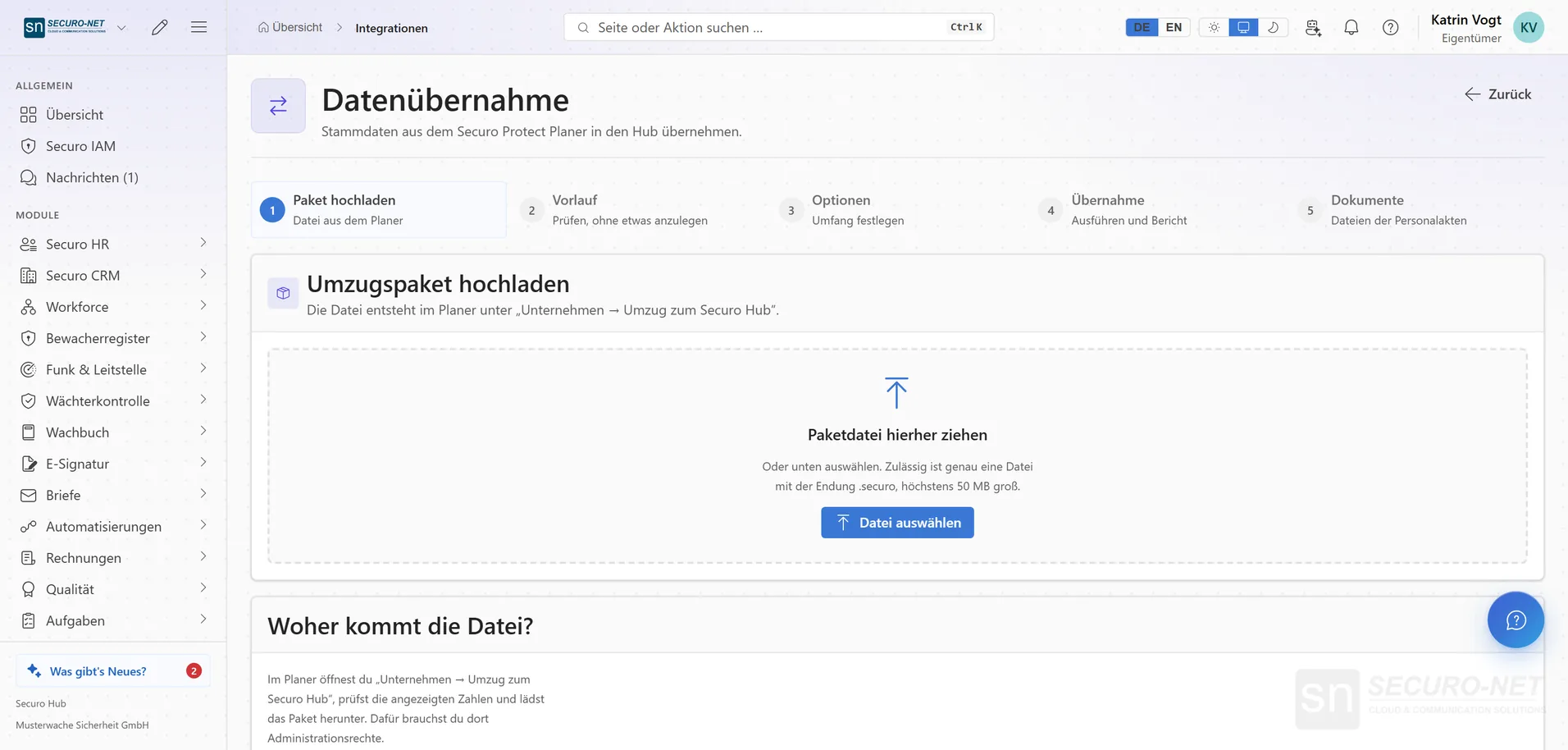Expand Funk & Leitstelle chevron
Image resolution: width=1568 pixels, height=750 pixels.
[203, 368]
